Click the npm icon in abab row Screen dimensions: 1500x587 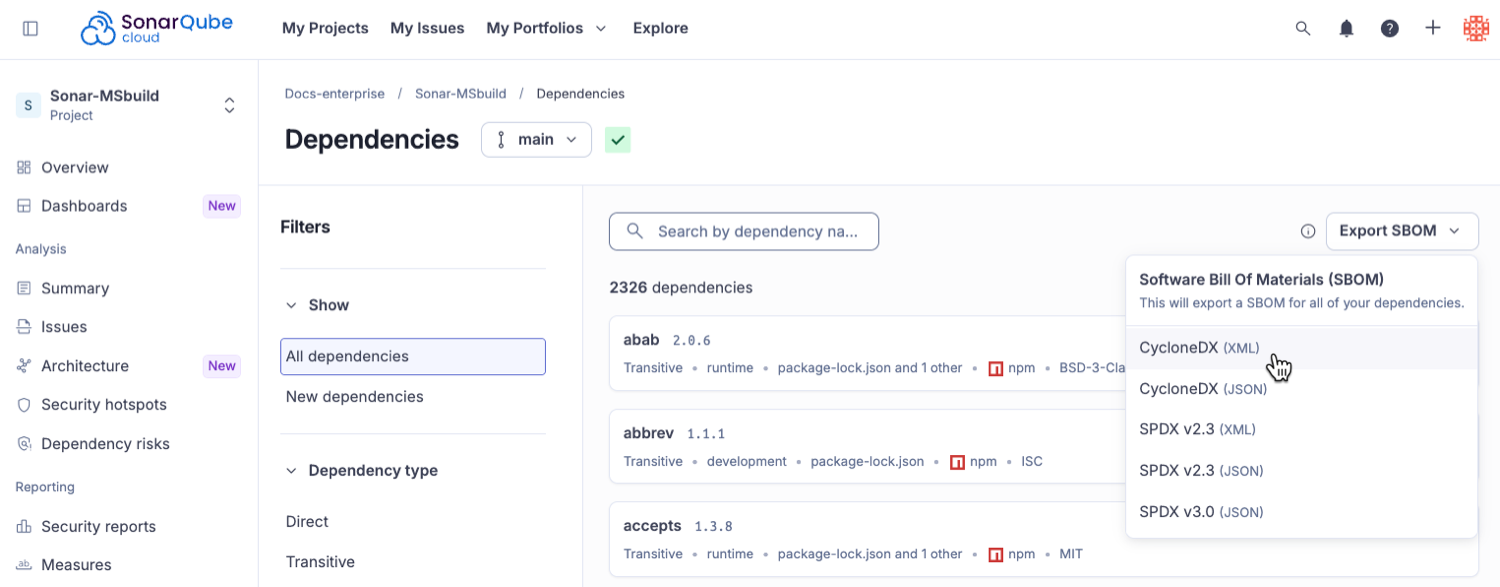(x=995, y=368)
